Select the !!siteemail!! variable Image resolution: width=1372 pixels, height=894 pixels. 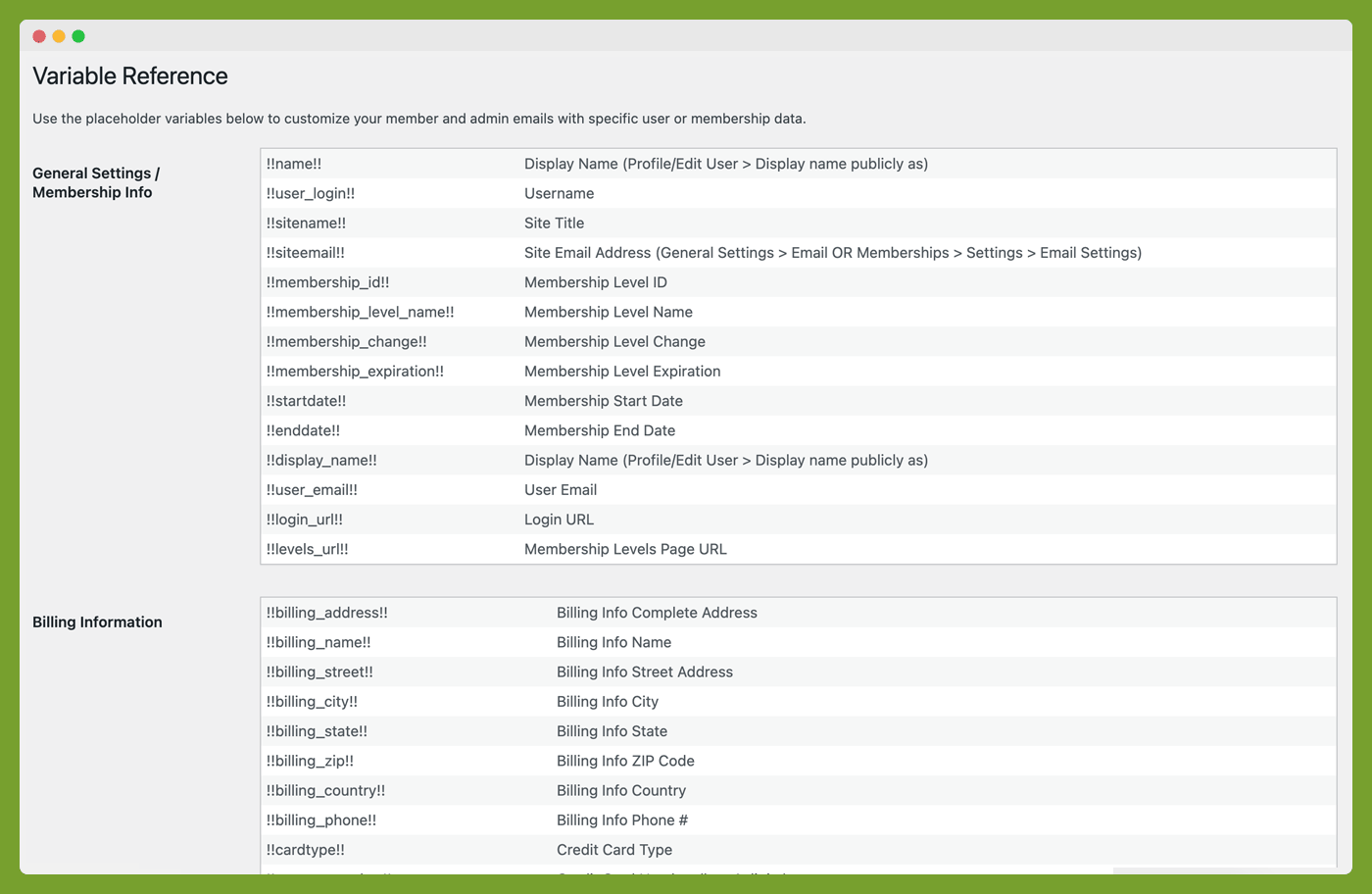306,252
